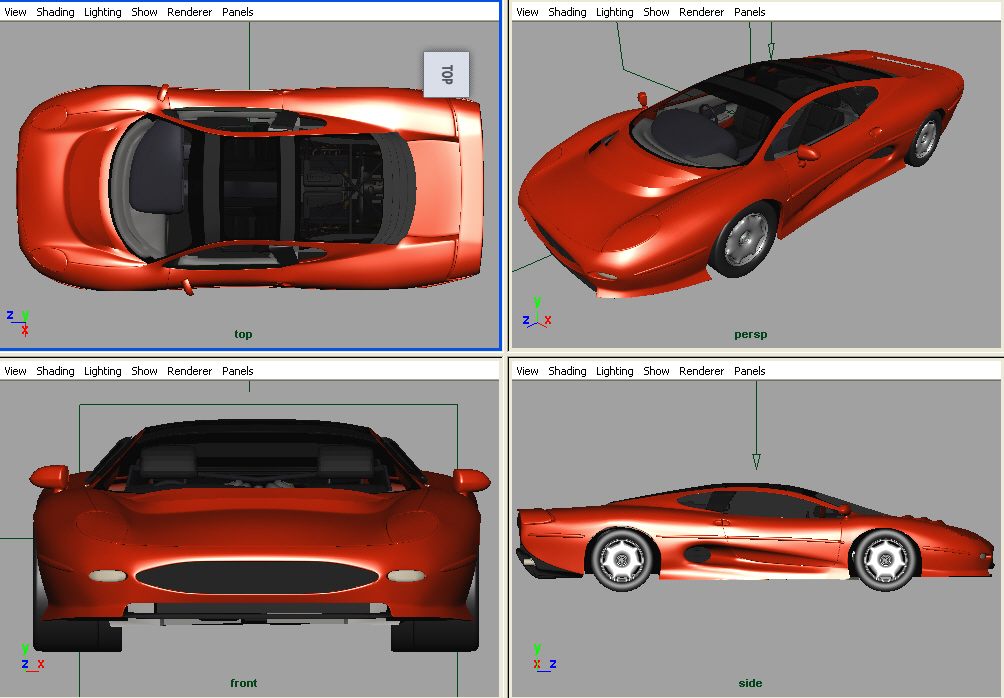Open Shading menu in top viewport

[x=55, y=12]
